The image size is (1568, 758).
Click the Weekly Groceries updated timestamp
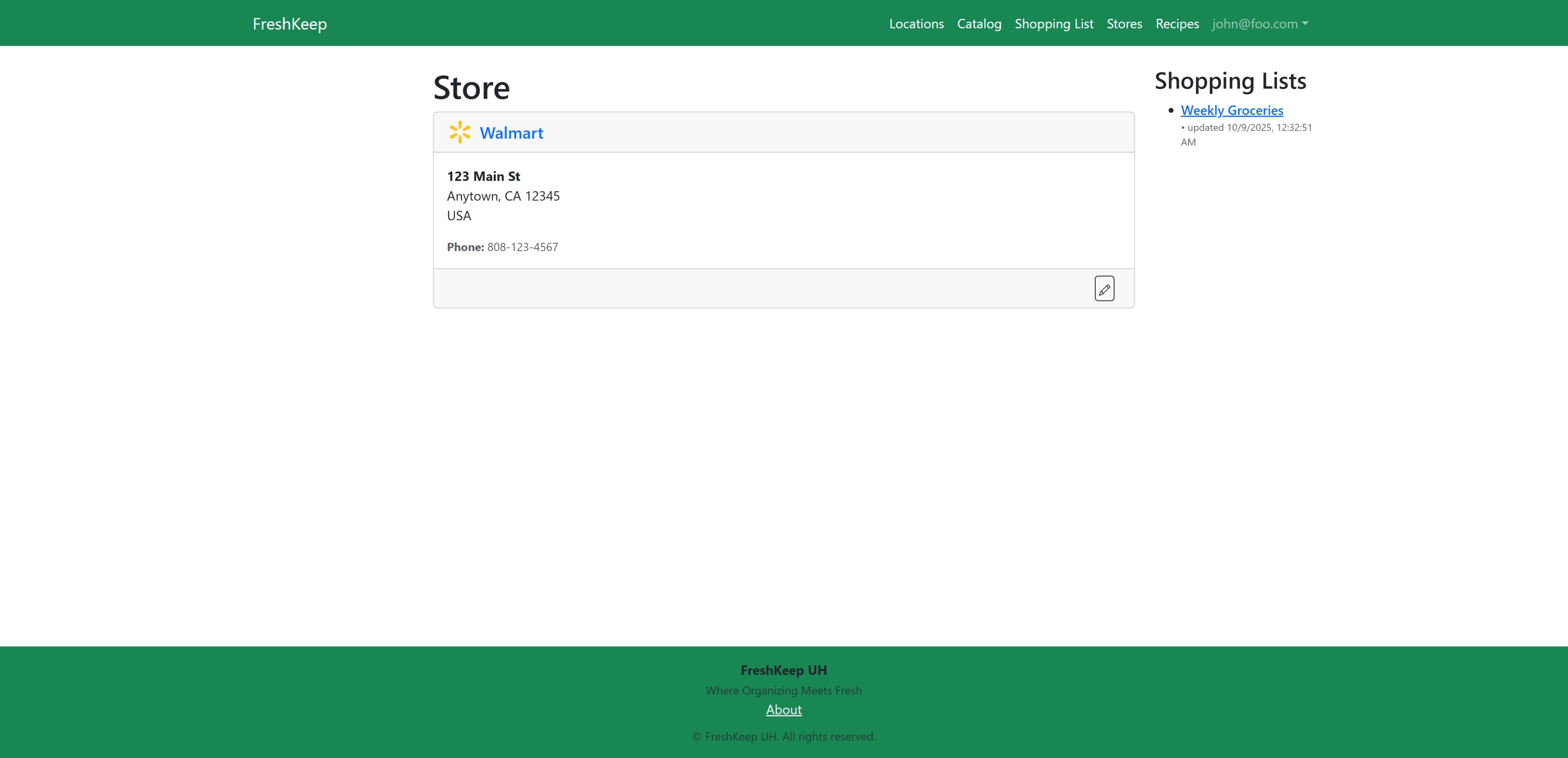(x=1246, y=135)
